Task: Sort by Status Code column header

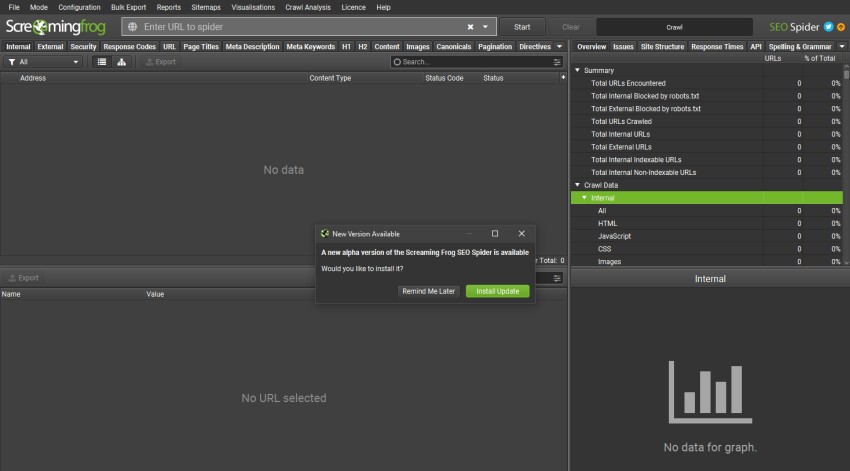Action: coord(452,78)
